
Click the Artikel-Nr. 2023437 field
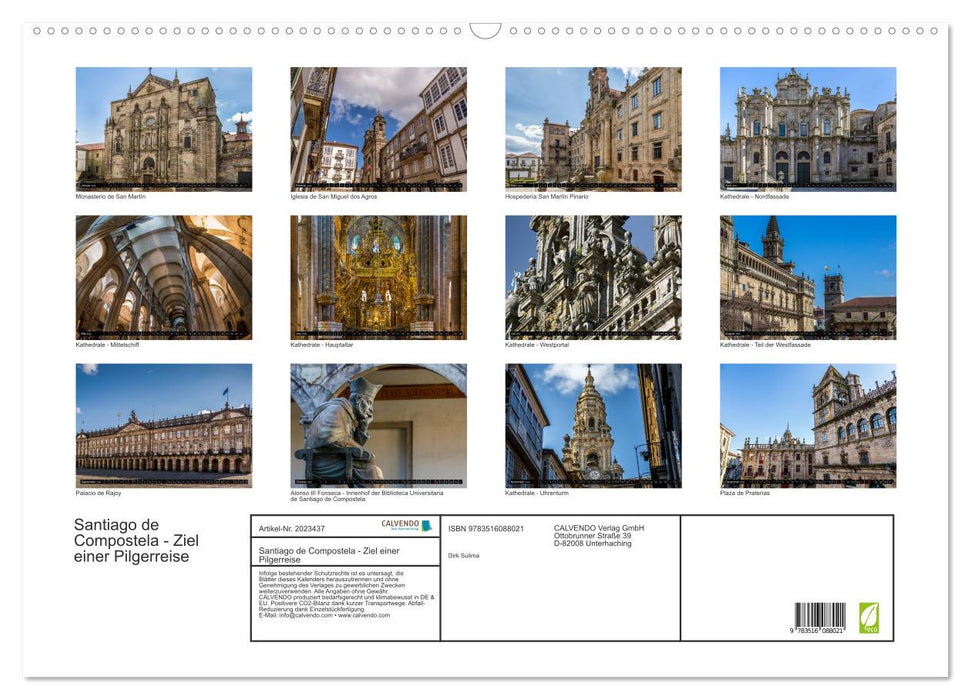pyautogui.click(x=290, y=529)
